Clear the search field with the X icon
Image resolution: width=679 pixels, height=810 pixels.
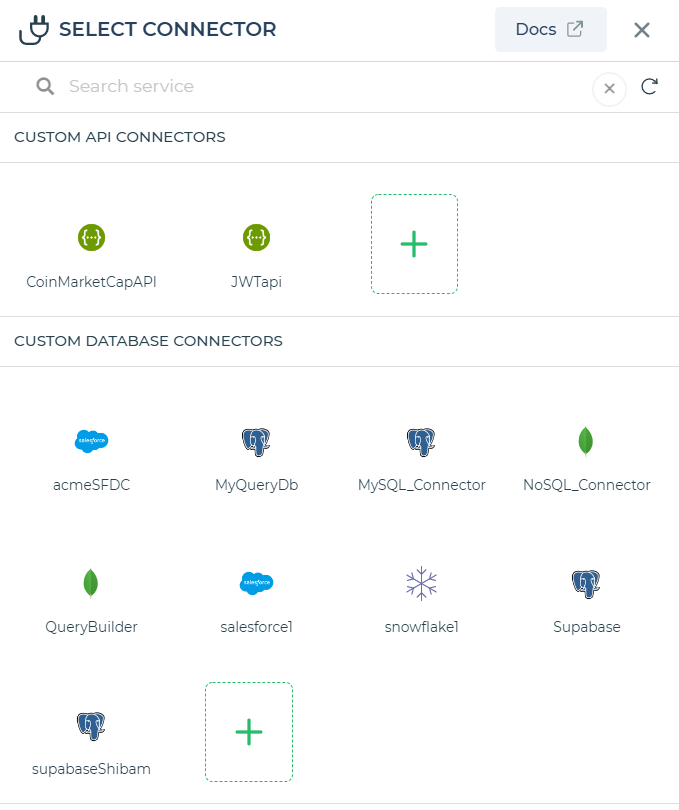click(609, 89)
